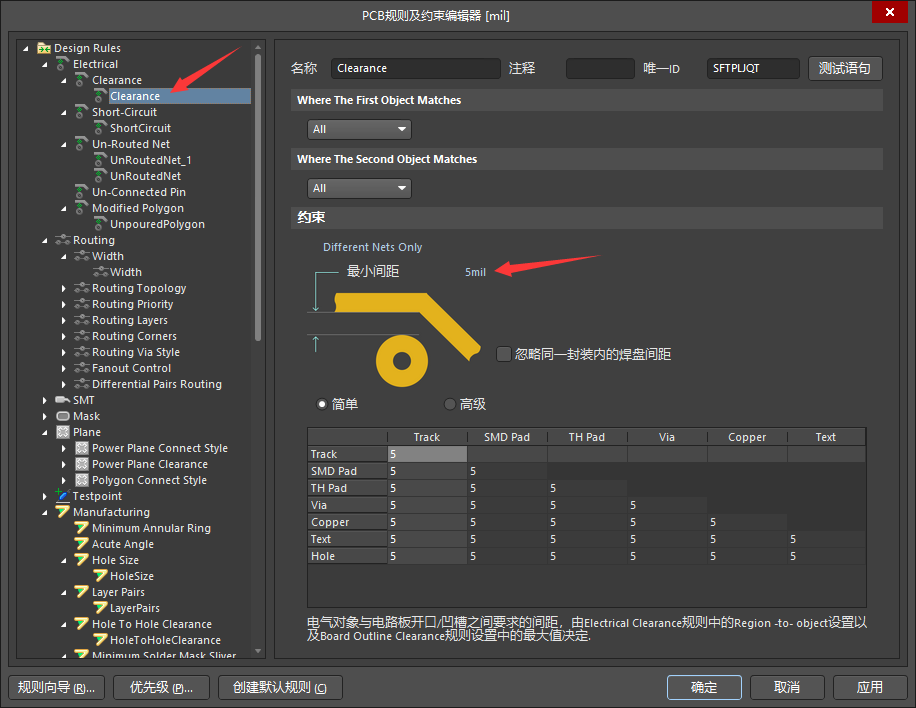916x708 pixels.
Task: Select the 高级 (advanced) radio button
Action: [450, 404]
